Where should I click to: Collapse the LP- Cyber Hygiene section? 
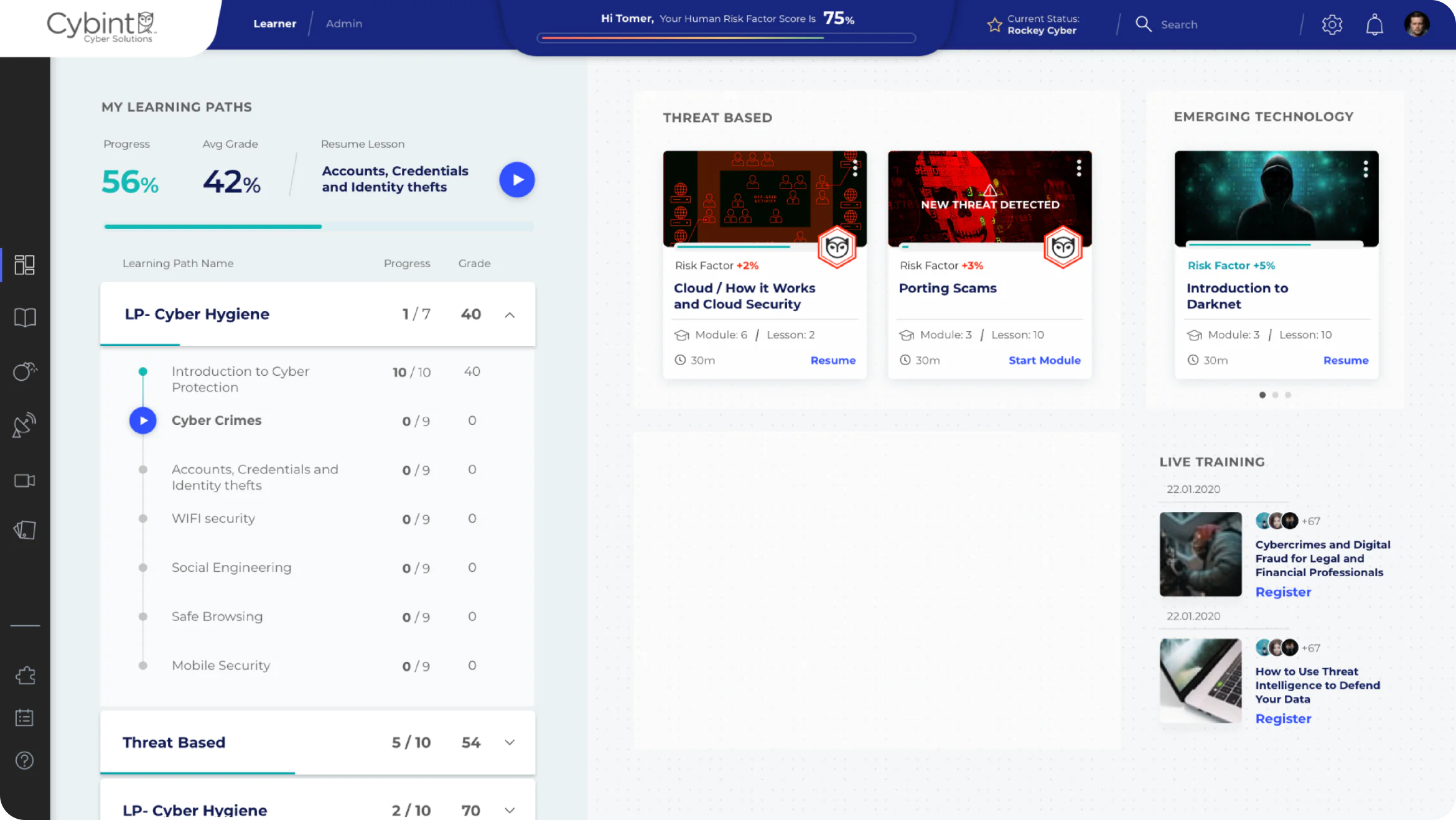pyautogui.click(x=509, y=314)
